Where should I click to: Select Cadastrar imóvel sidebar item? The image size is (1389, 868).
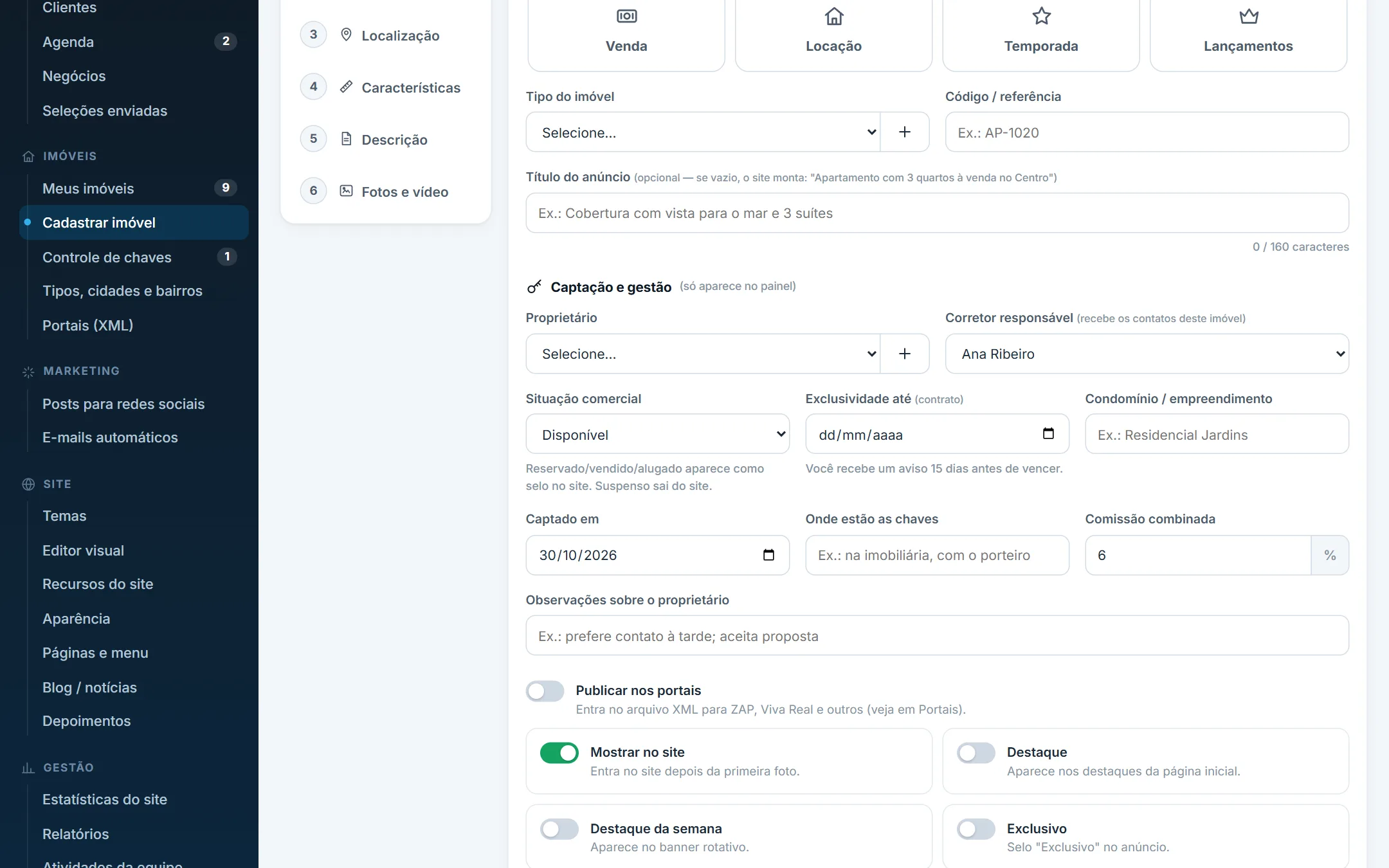tap(134, 222)
